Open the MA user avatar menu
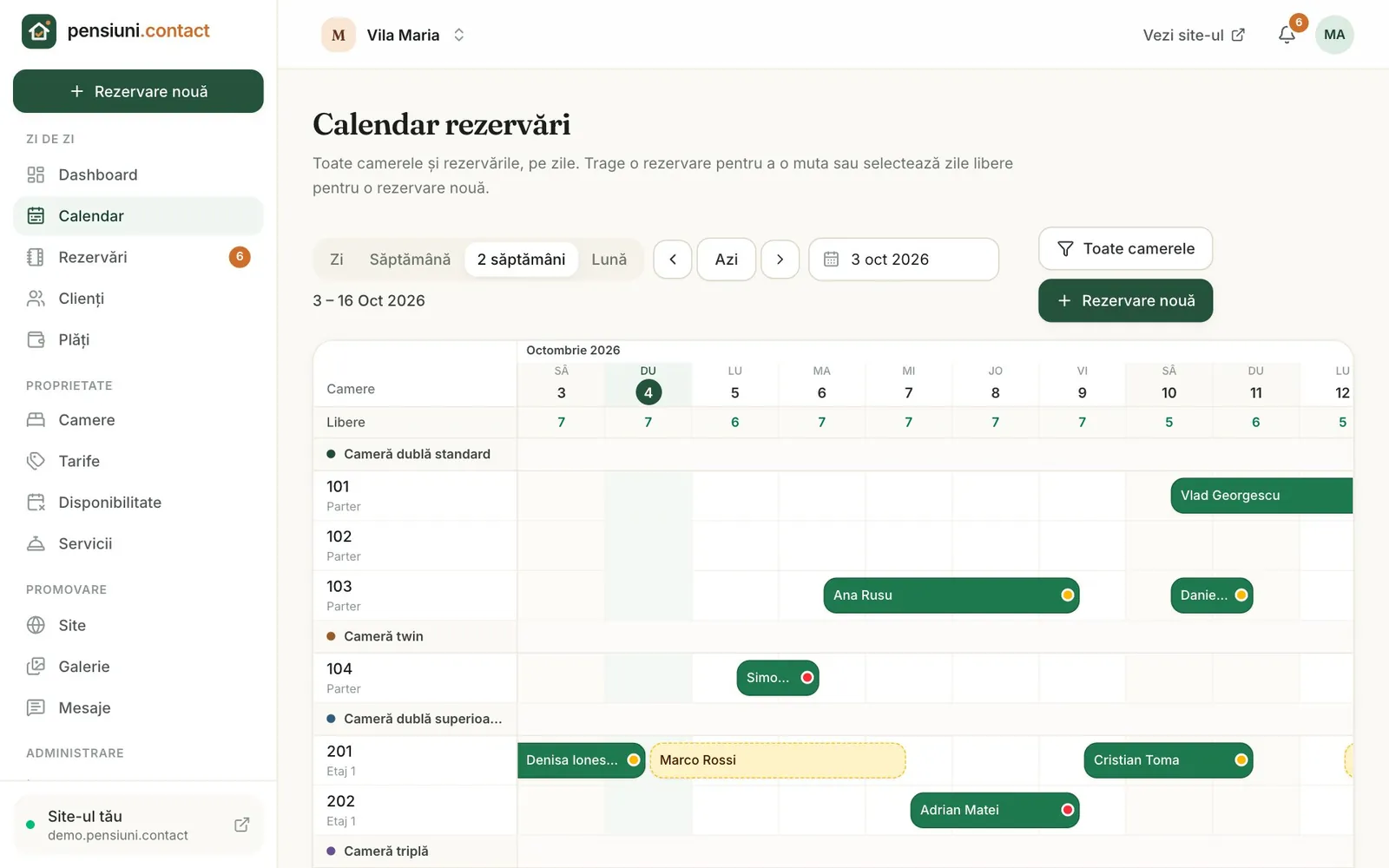Image resolution: width=1389 pixels, height=868 pixels. pos(1334,35)
